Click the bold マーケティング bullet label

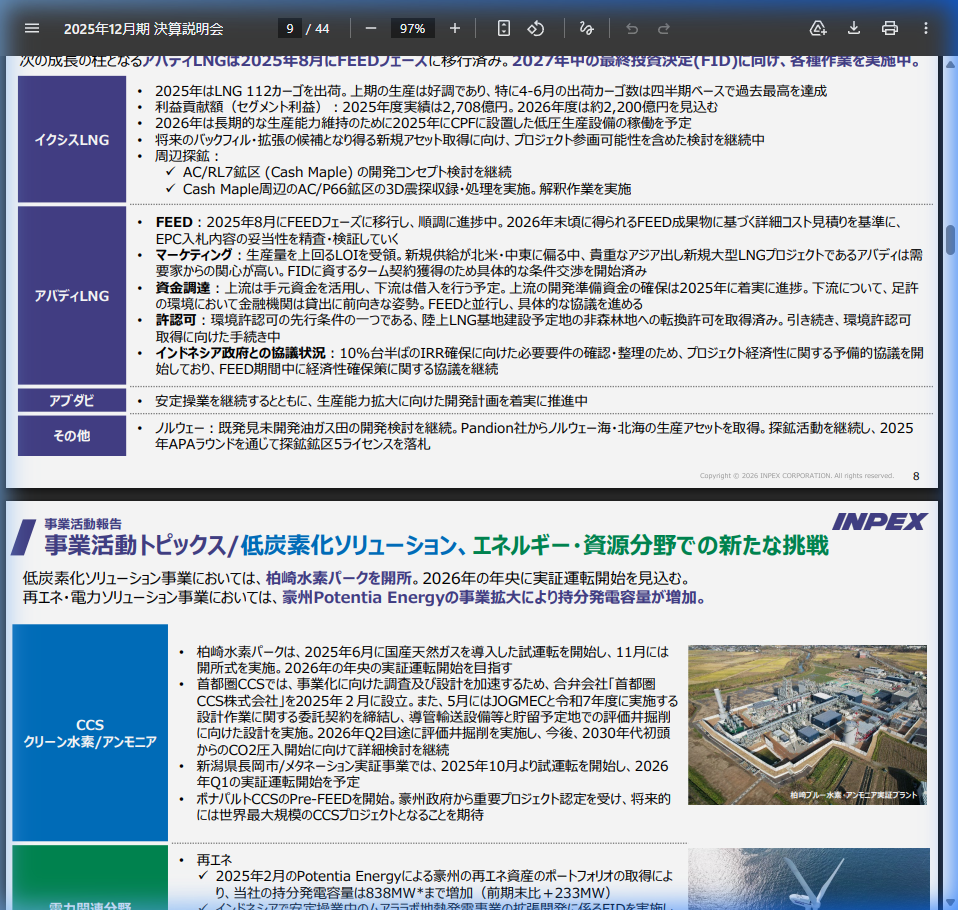[194, 254]
